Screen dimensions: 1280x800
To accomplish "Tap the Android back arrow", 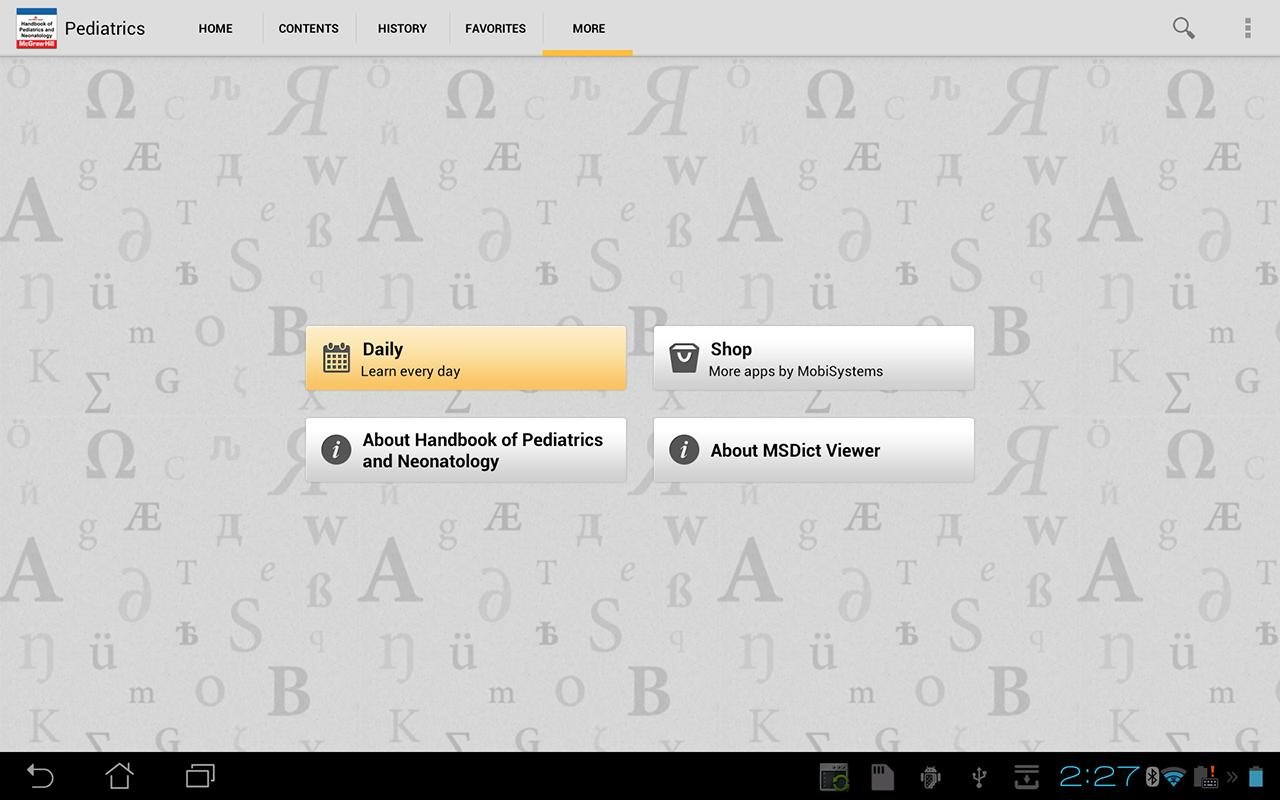I will [40, 776].
